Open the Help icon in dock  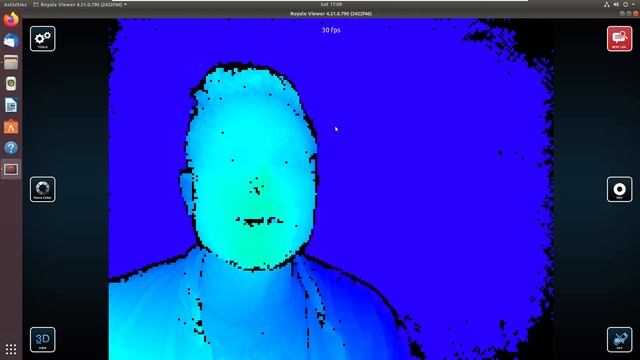pos(11,148)
